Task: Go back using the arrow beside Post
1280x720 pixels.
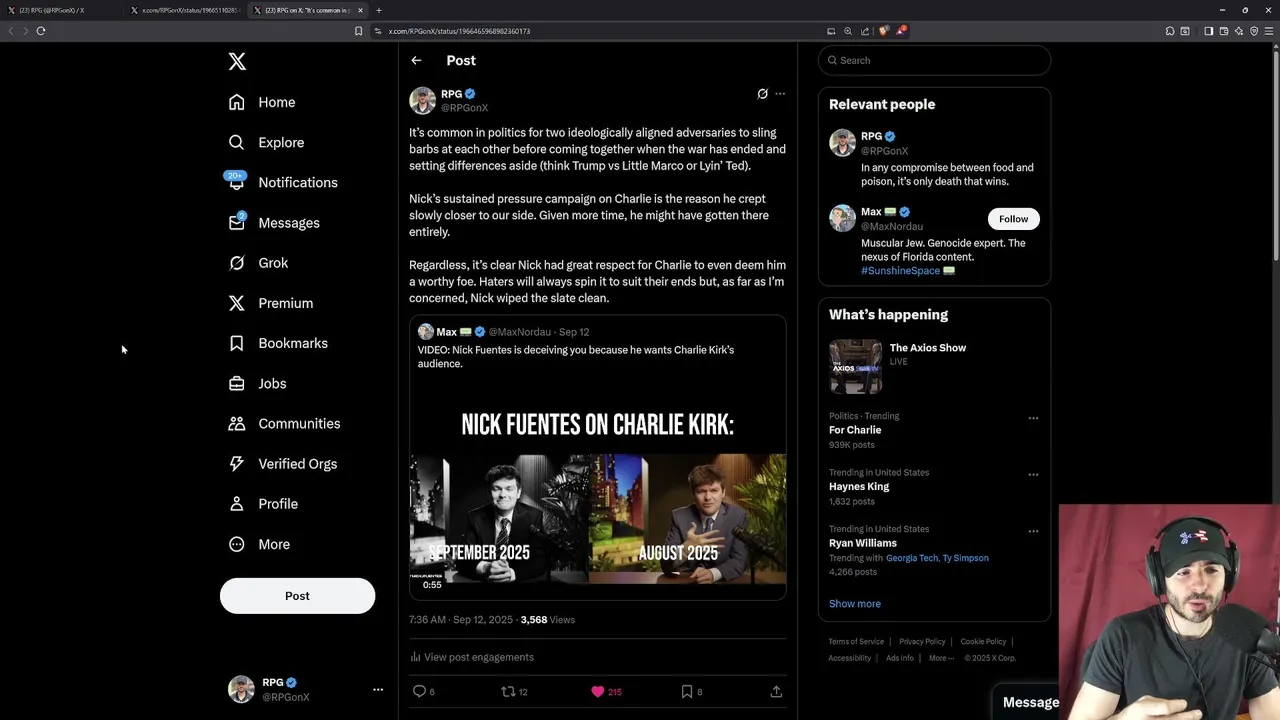Action: (416, 61)
